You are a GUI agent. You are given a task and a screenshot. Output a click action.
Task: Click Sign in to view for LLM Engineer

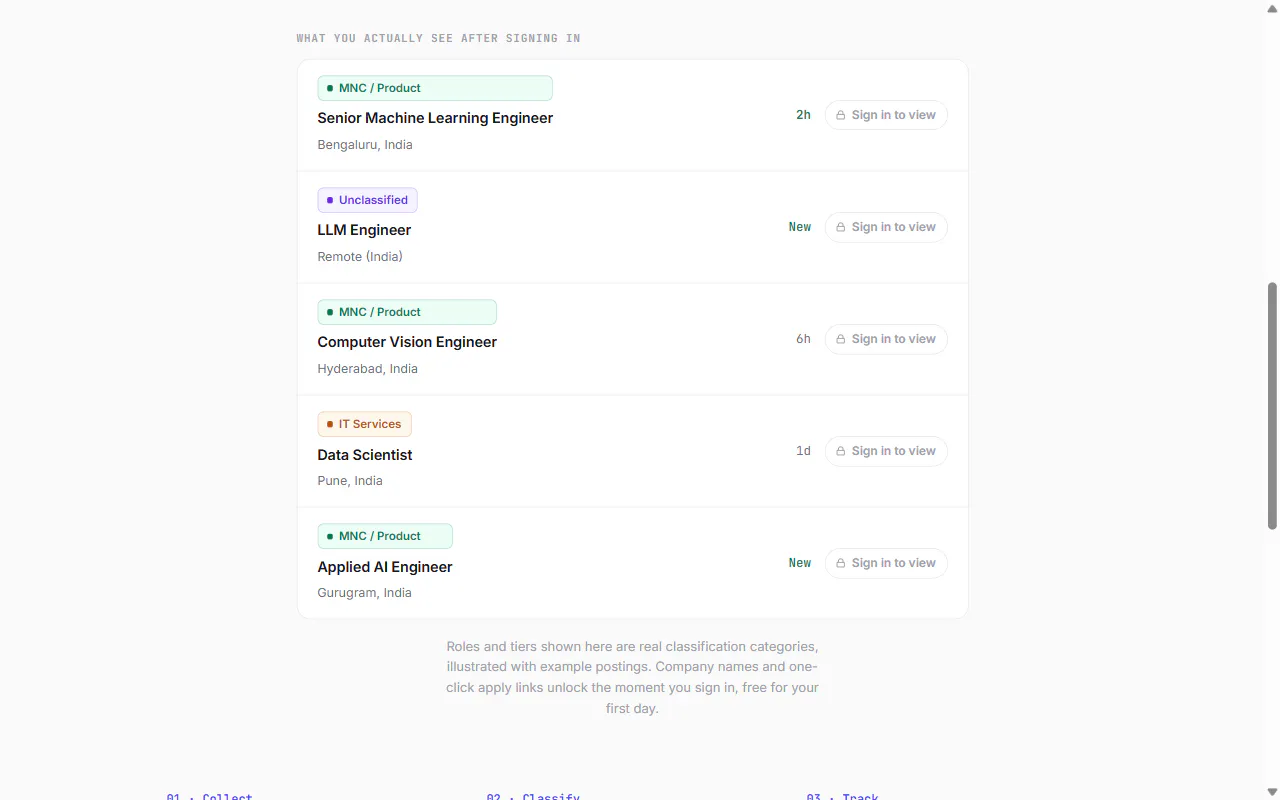pos(886,227)
